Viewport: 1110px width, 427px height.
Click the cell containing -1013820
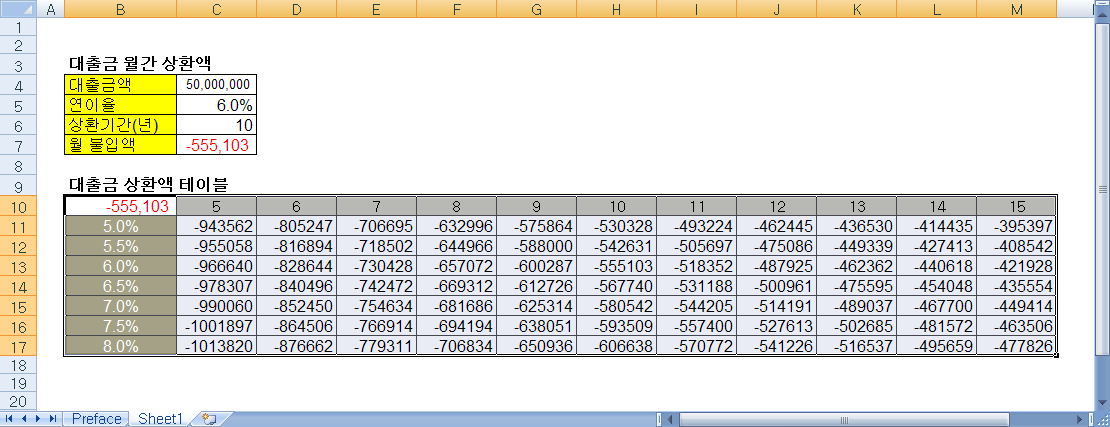[x=217, y=346]
